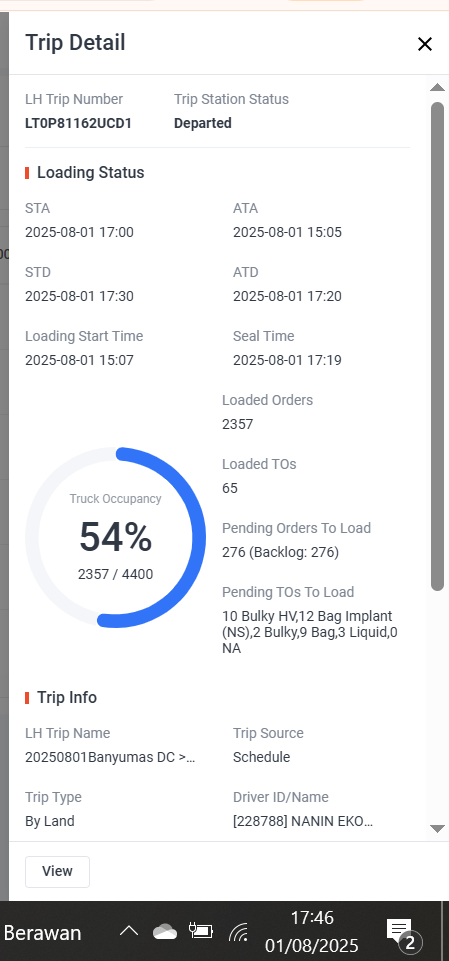Show hidden system tray icons

pos(129,932)
